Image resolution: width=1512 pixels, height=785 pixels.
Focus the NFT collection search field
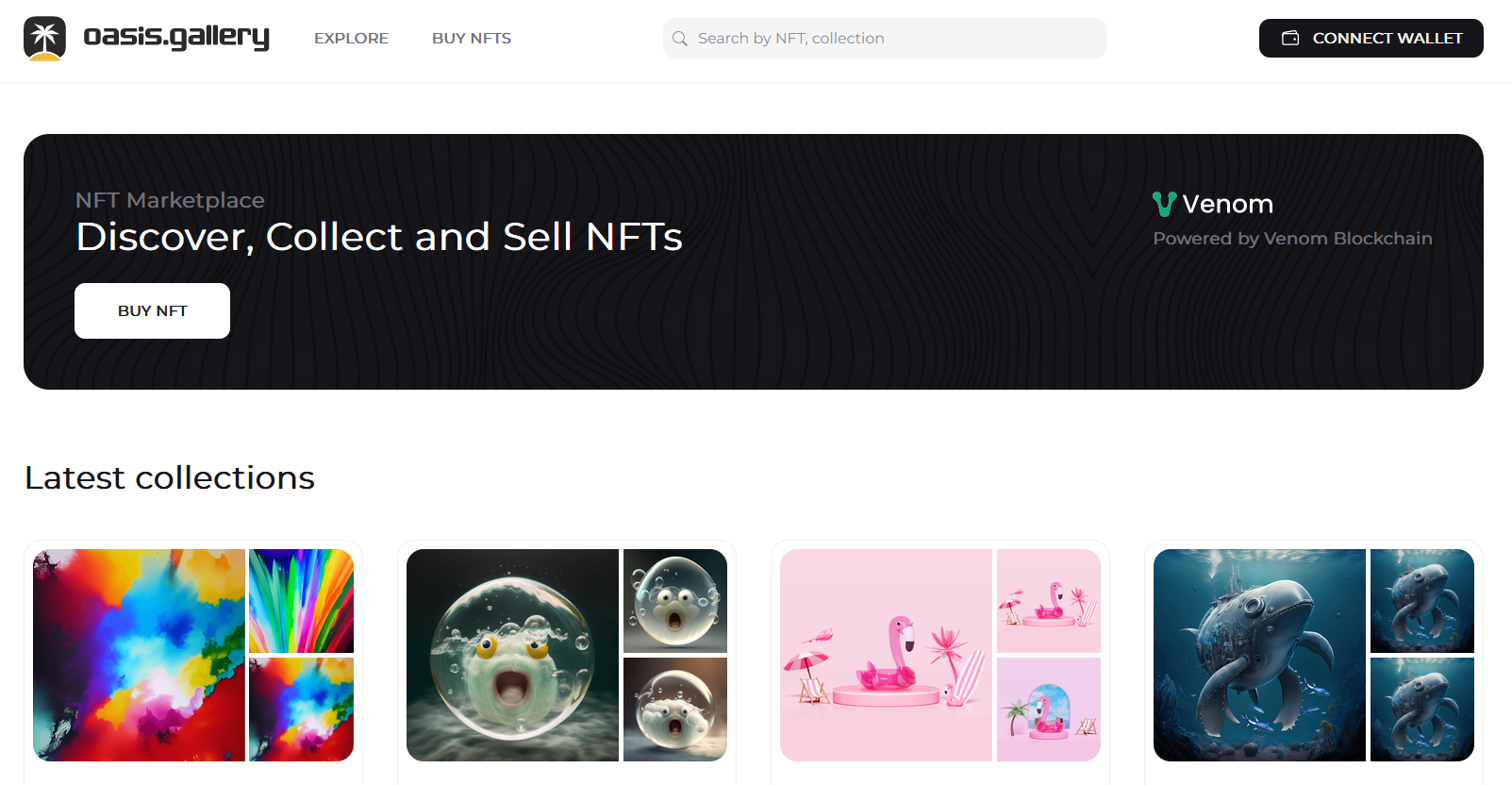[x=896, y=39]
